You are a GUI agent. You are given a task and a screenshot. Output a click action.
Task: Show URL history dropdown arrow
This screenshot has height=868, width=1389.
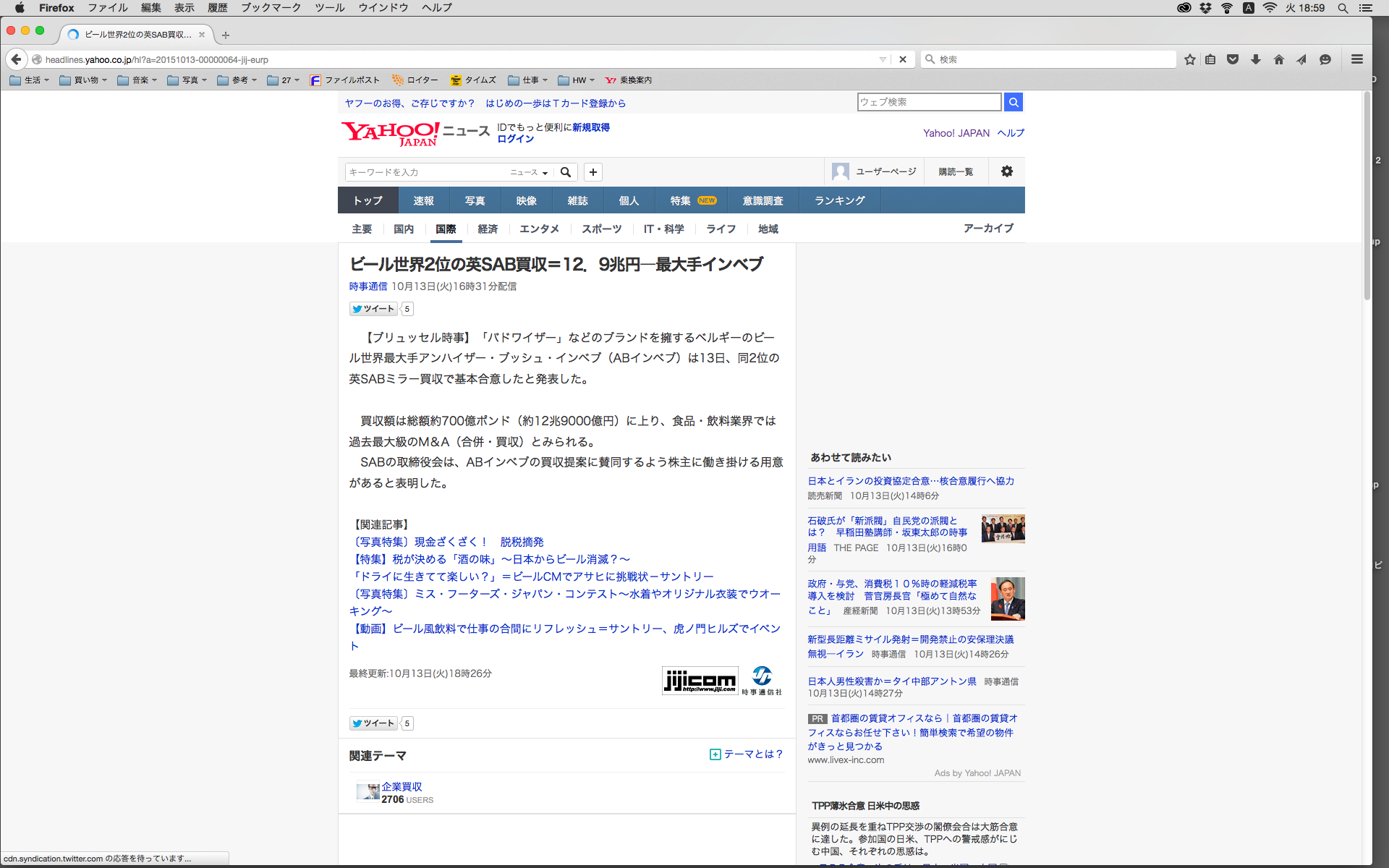[x=883, y=59]
